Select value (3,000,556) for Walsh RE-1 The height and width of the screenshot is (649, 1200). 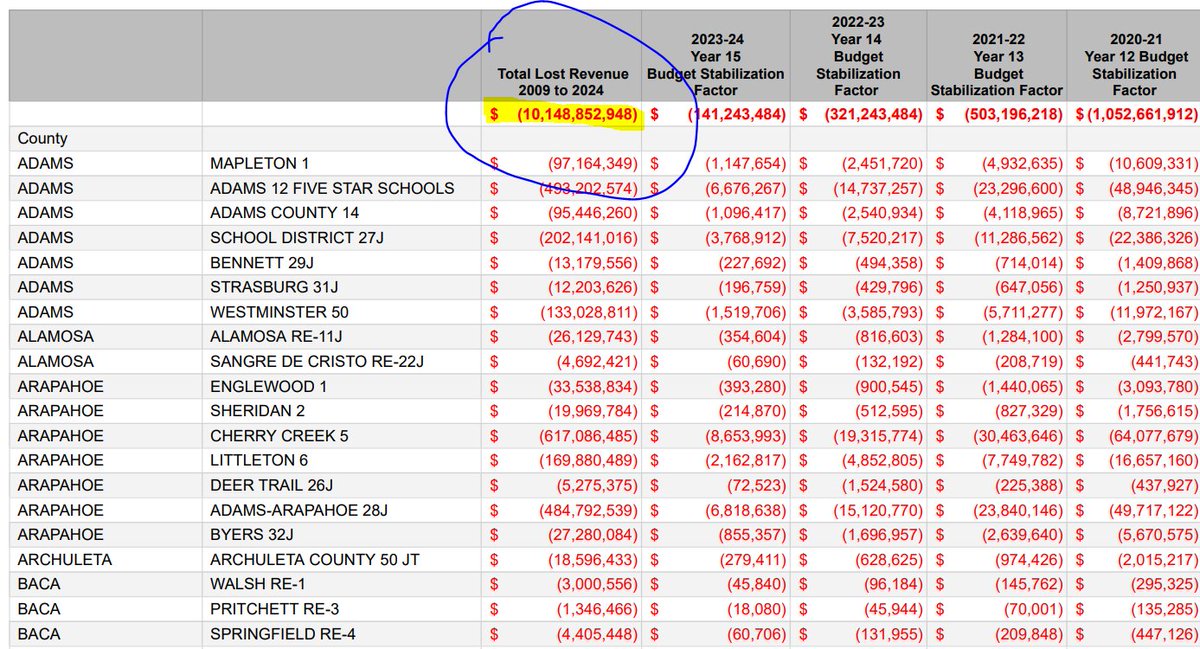click(x=597, y=584)
